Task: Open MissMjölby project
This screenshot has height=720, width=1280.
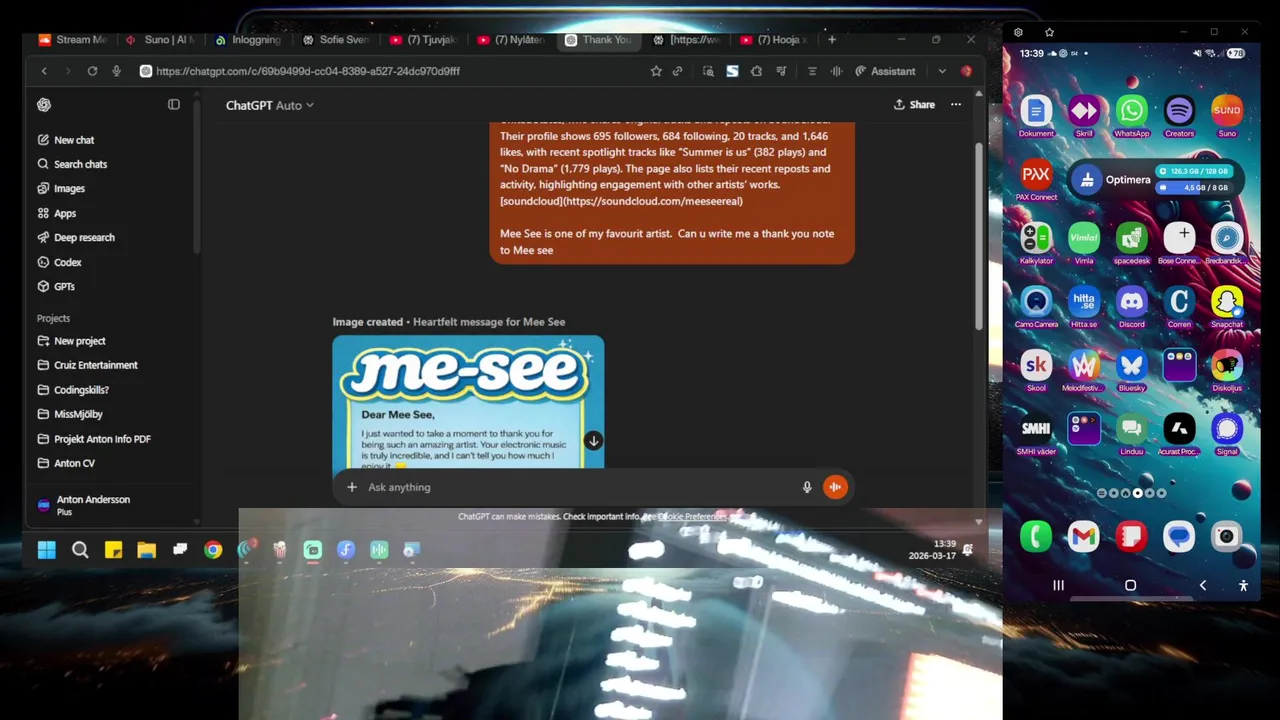Action: click(x=70, y=414)
